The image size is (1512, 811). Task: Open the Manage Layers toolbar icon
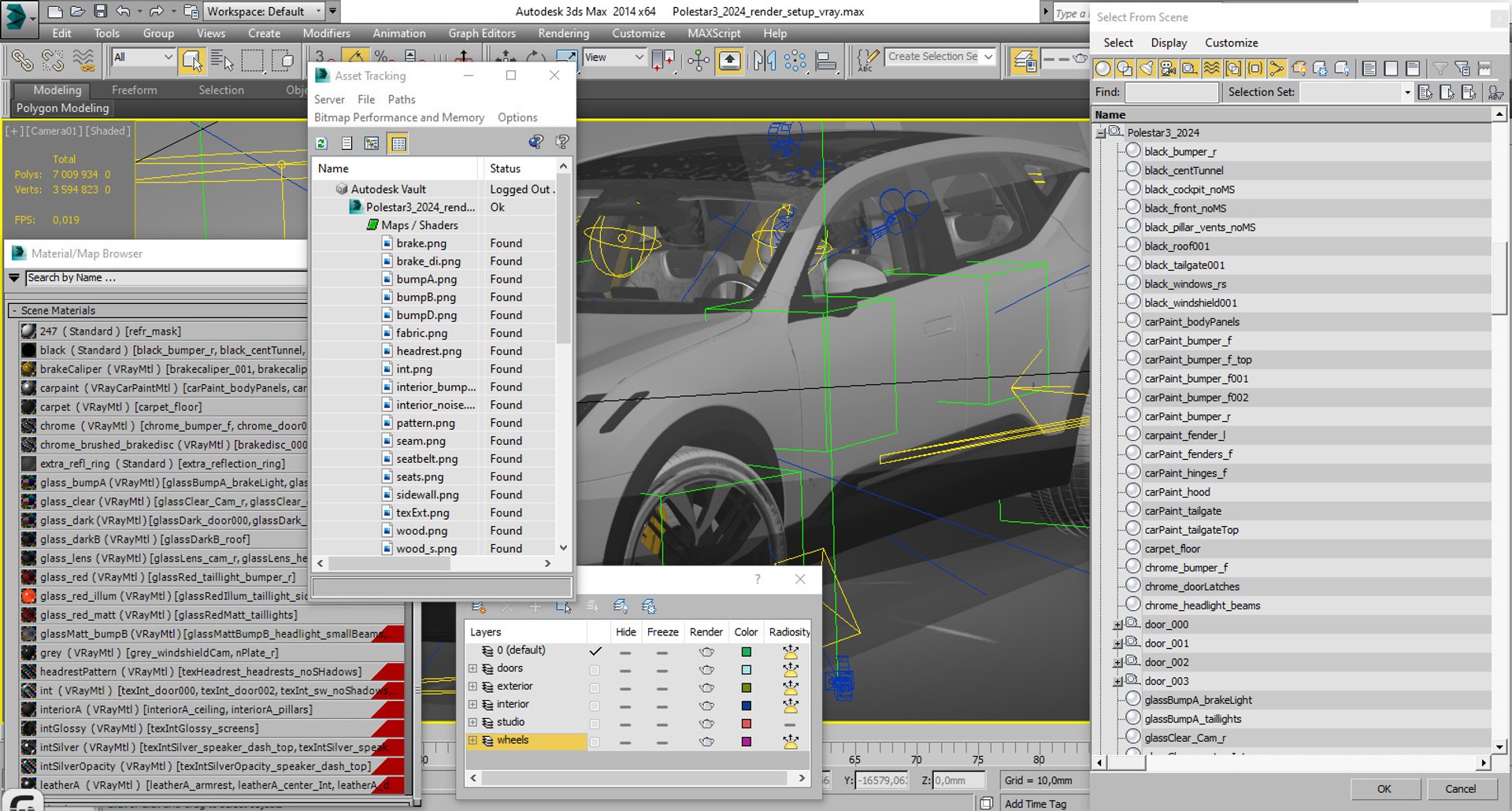point(1024,60)
